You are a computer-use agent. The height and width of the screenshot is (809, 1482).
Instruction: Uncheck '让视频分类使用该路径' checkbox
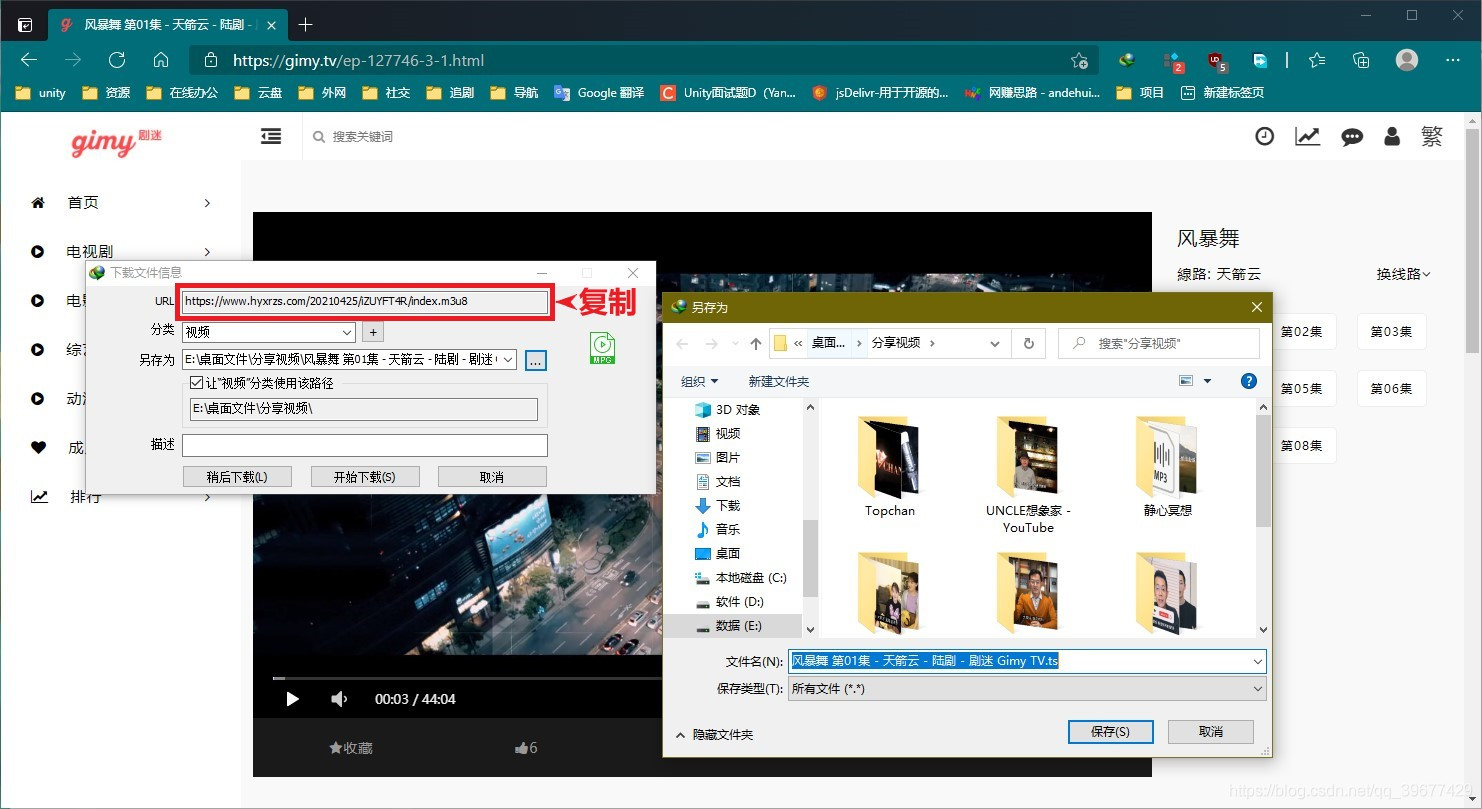point(197,383)
